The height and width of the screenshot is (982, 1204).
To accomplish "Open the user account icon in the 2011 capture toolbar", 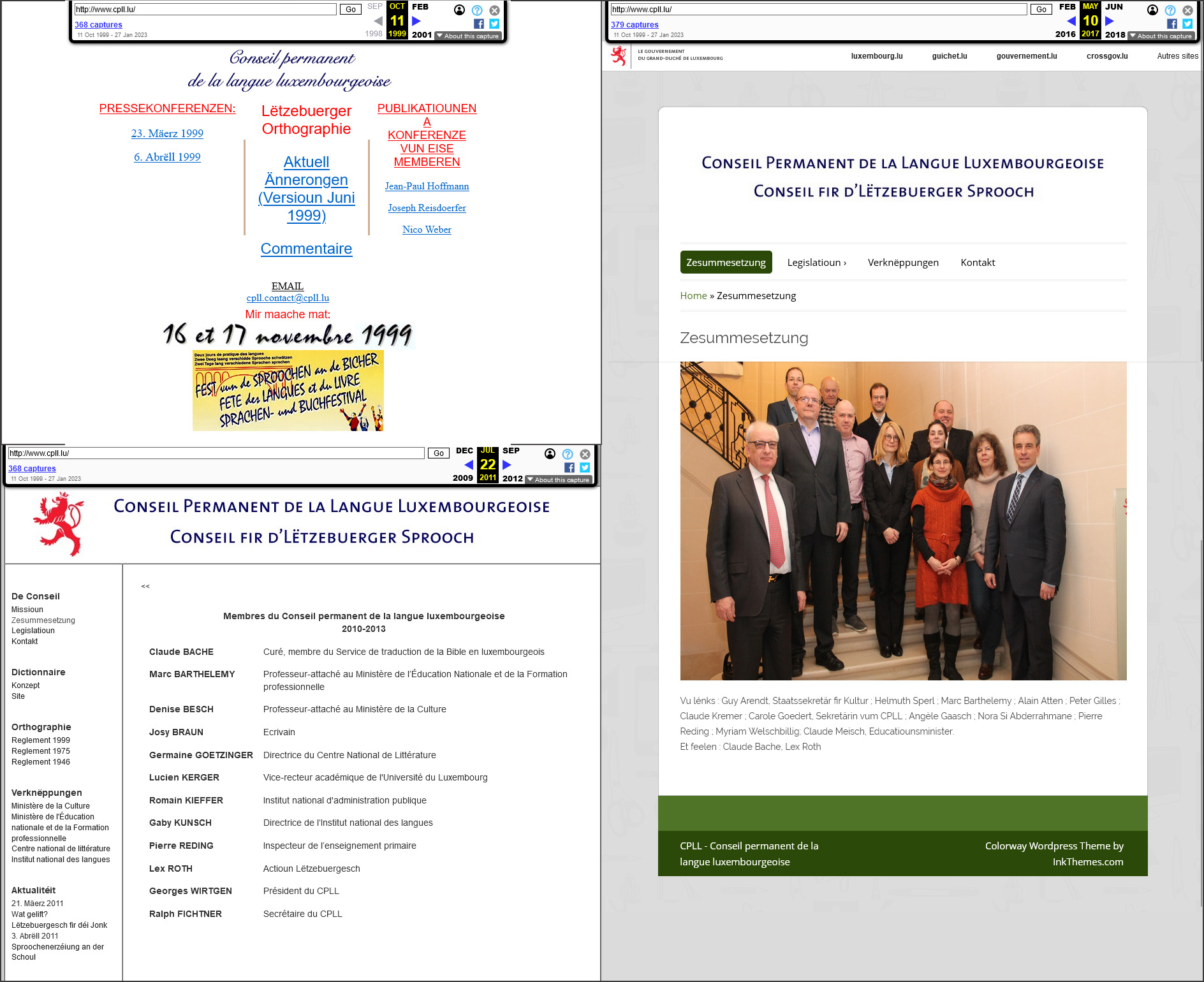I will point(550,454).
